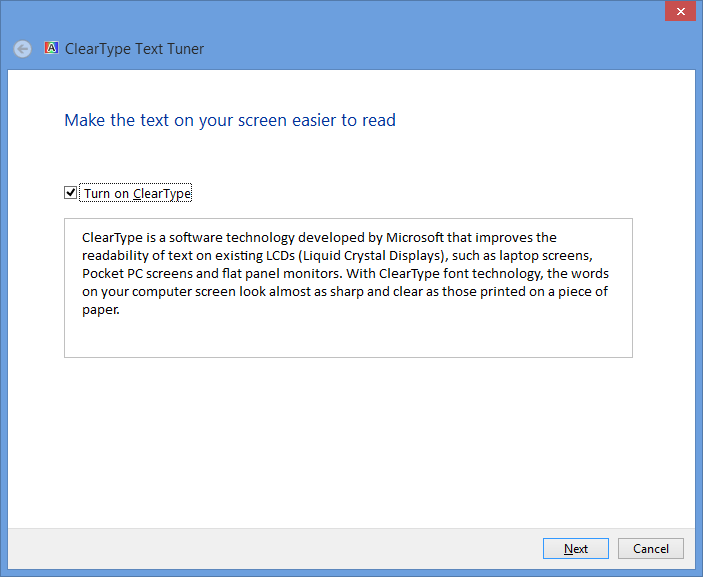Cancel the ClearType tuning wizard
Viewport: 703px width, 577px height.
coord(650,548)
